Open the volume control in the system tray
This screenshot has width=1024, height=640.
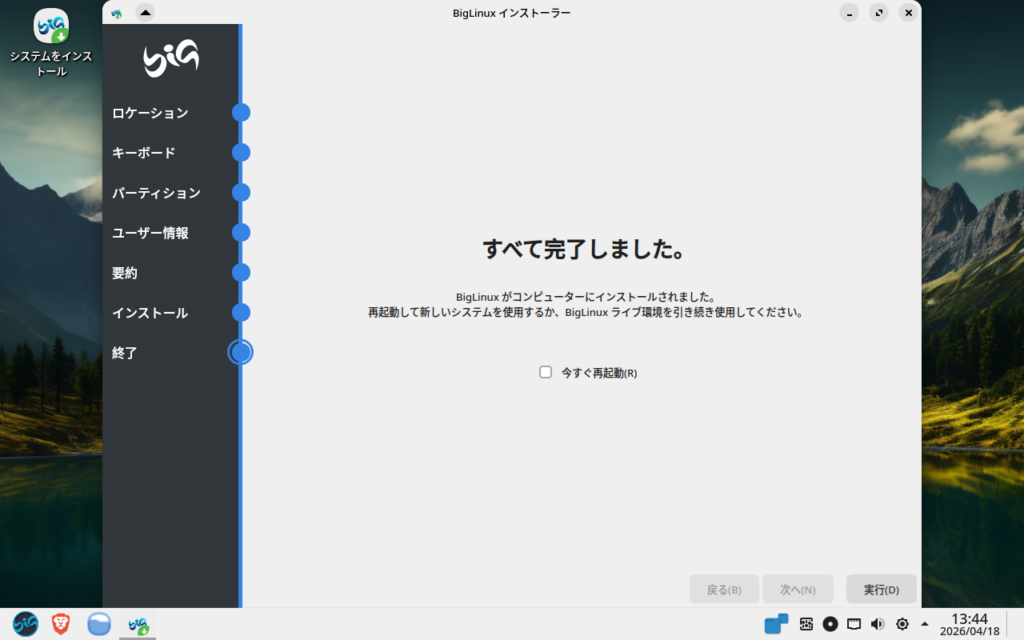point(878,624)
